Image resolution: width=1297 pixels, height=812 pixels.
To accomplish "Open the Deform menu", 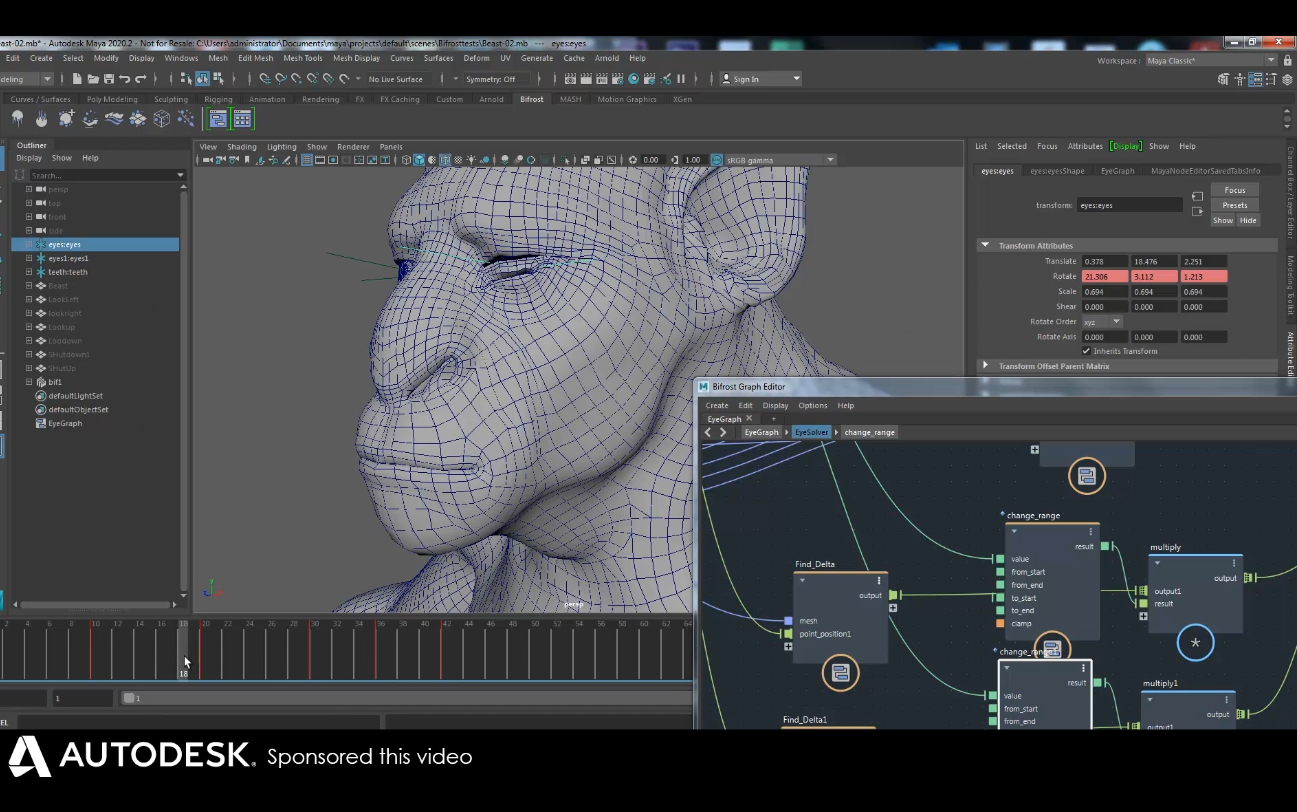I will tap(476, 58).
